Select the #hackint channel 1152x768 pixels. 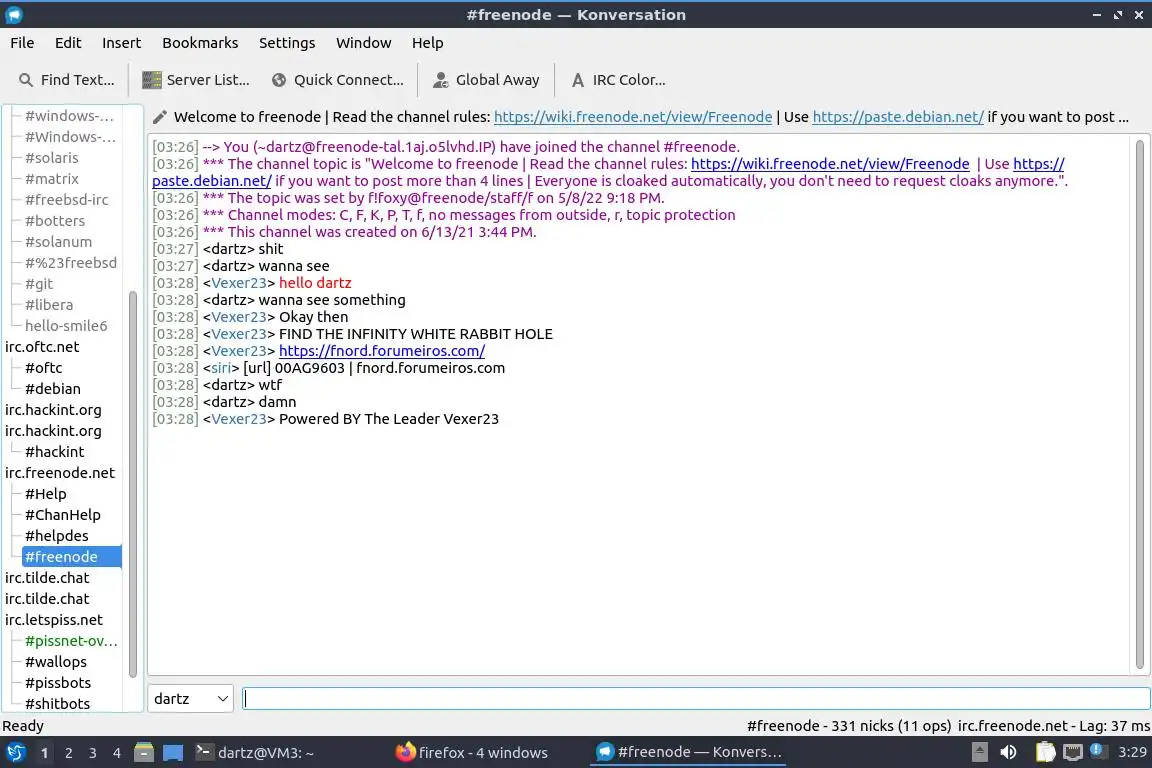(x=54, y=452)
